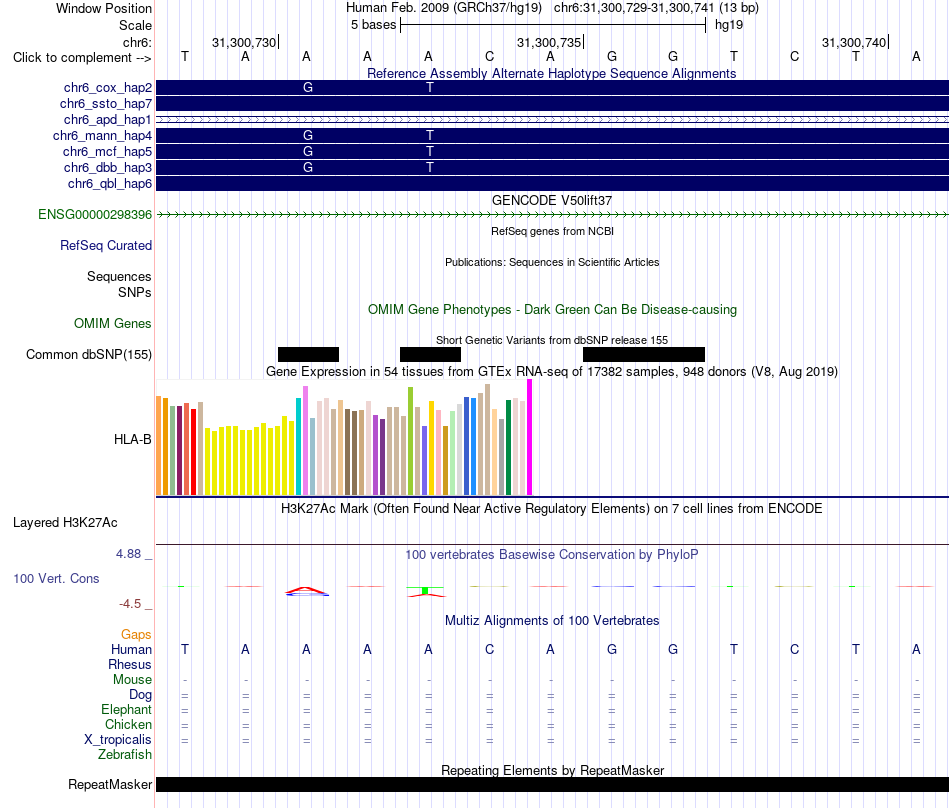This screenshot has width=950, height=808.
Task: Click the Mouse species label
Action: [x=132, y=680]
